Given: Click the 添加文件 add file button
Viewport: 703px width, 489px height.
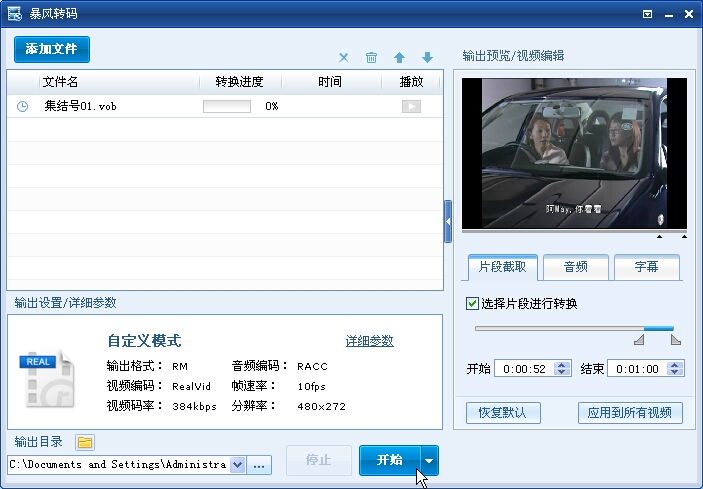Looking at the screenshot, I should pos(52,49).
